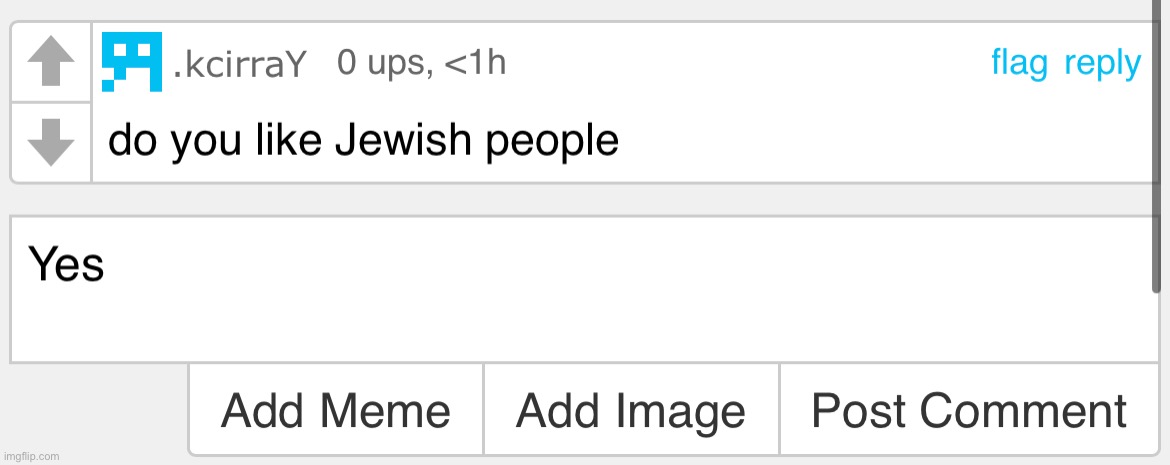Screen dimensions: 1170x465
Task: Click the imgflip.com watermark
Action: [x=31, y=456]
